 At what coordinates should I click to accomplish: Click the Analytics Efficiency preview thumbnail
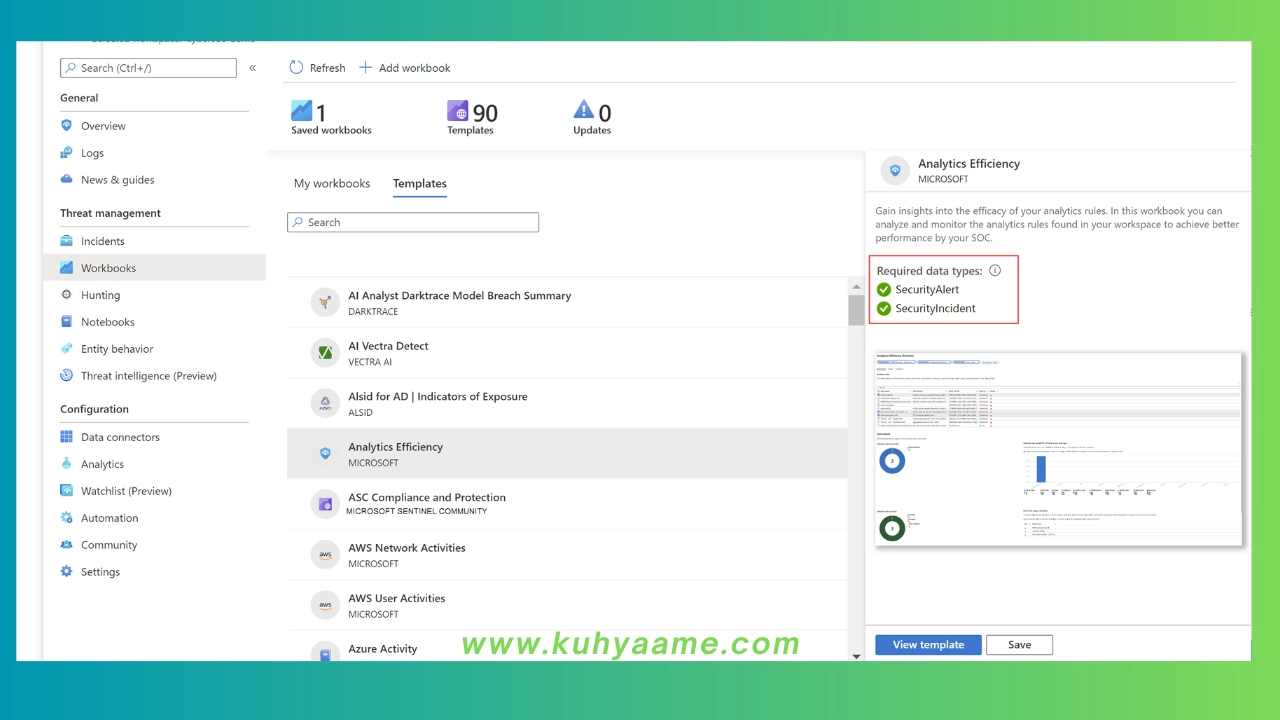tap(1058, 449)
